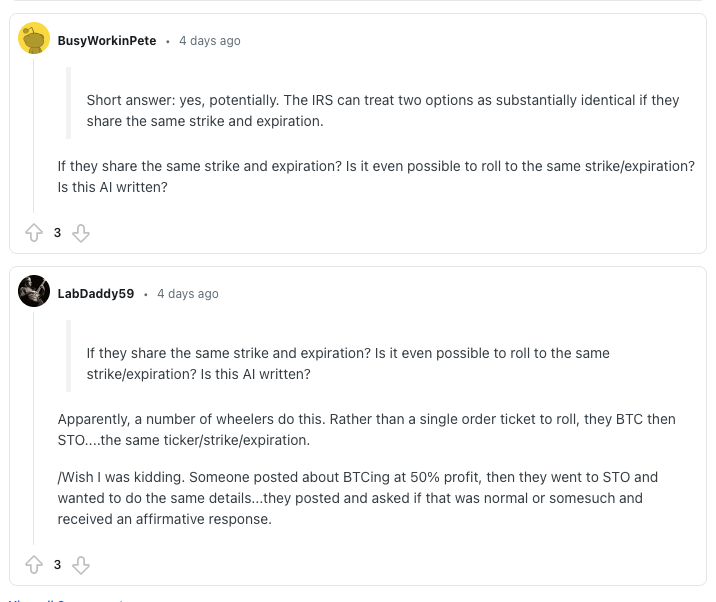This screenshot has height=602, width=716.
Task: Click vote count on BusyWorkinPete's comment
Action: (57, 233)
